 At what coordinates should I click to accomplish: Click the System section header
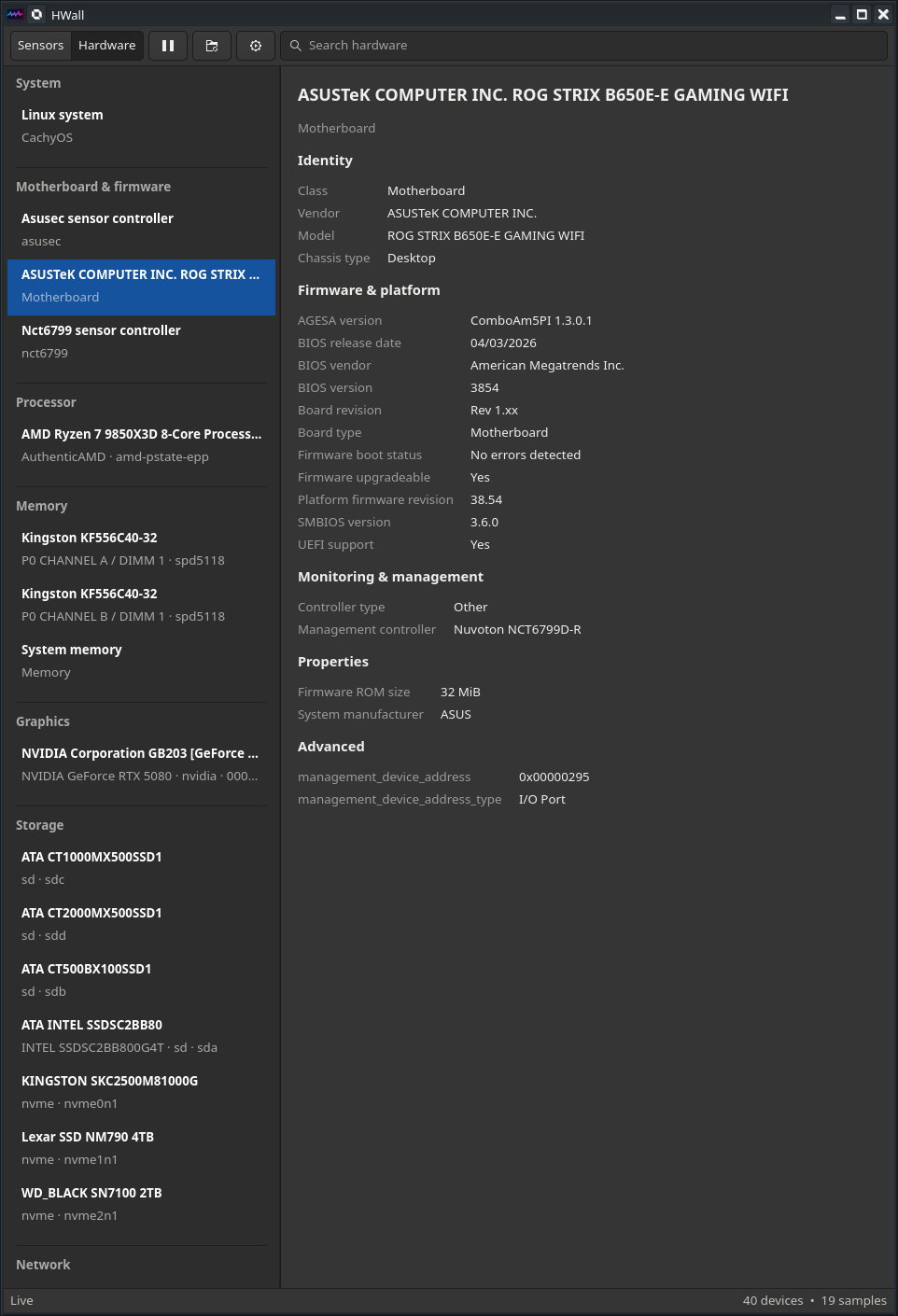click(x=38, y=83)
